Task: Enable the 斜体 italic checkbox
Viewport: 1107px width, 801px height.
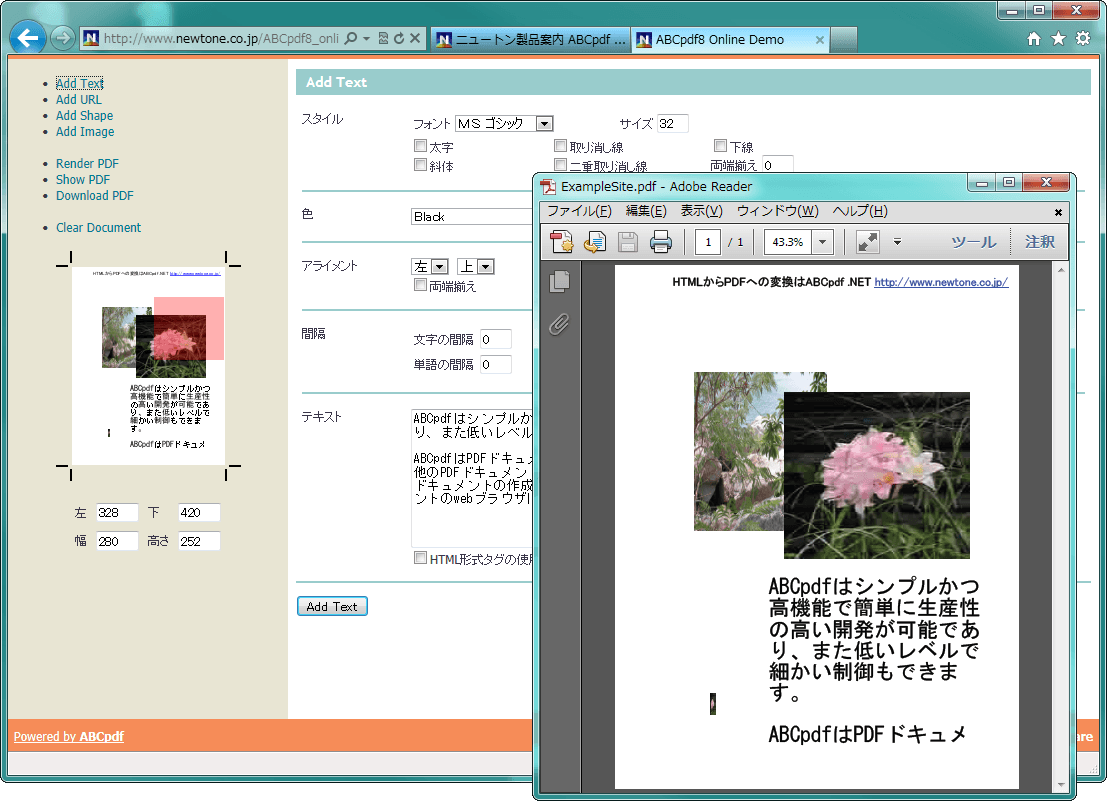Action: coord(420,164)
